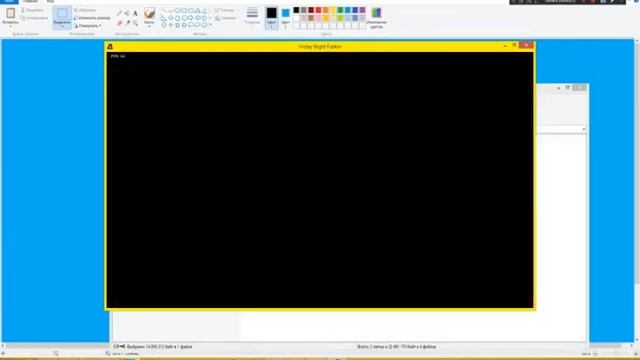Select the Color 2 blue box
640x360 pixels.
286,13
